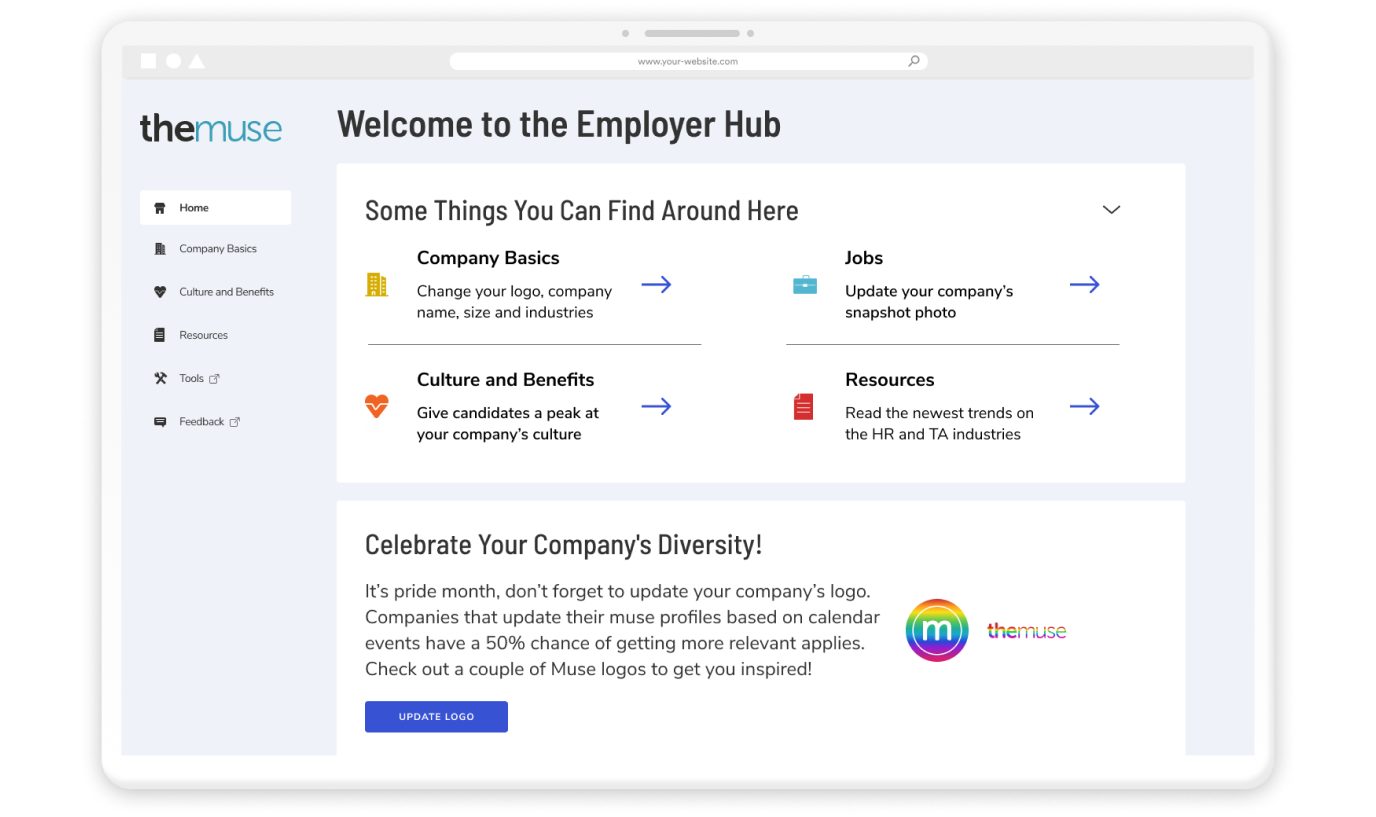Click the Company Basics building icon in sidebar
This screenshot has width=1376, height=817.
(x=160, y=249)
